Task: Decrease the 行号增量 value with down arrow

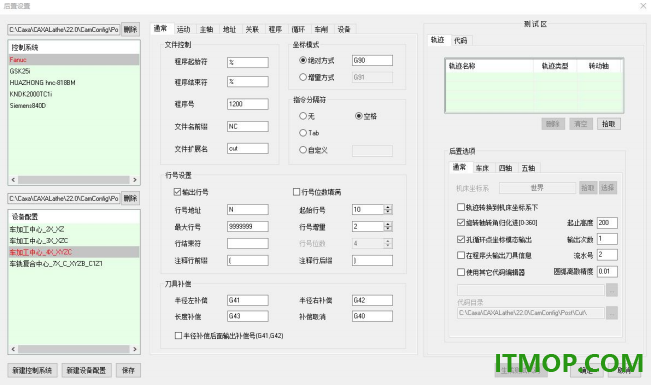Action: tap(388, 229)
